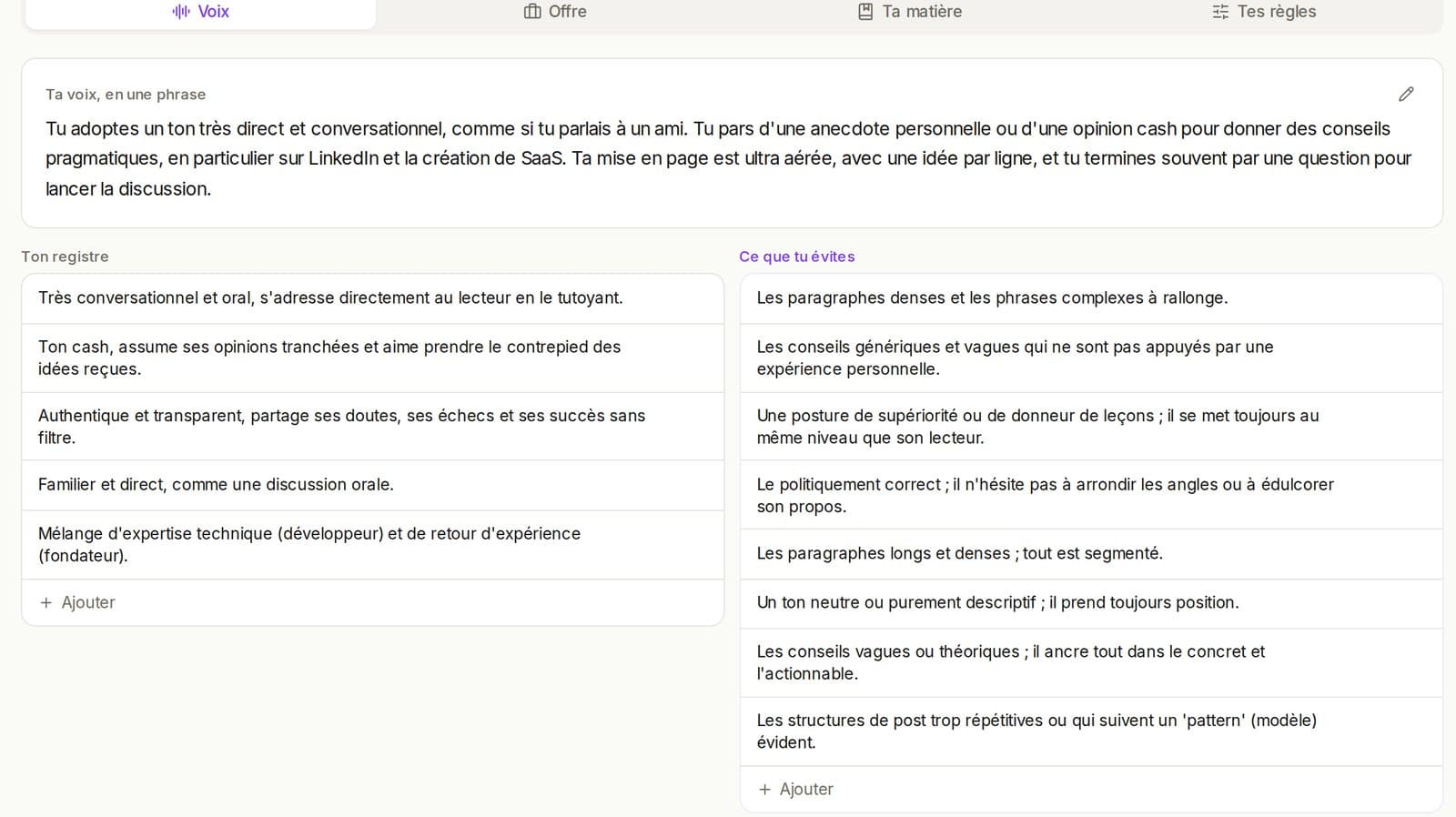
Task: Go to the Tes règles tab
Action: tap(1264, 12)
